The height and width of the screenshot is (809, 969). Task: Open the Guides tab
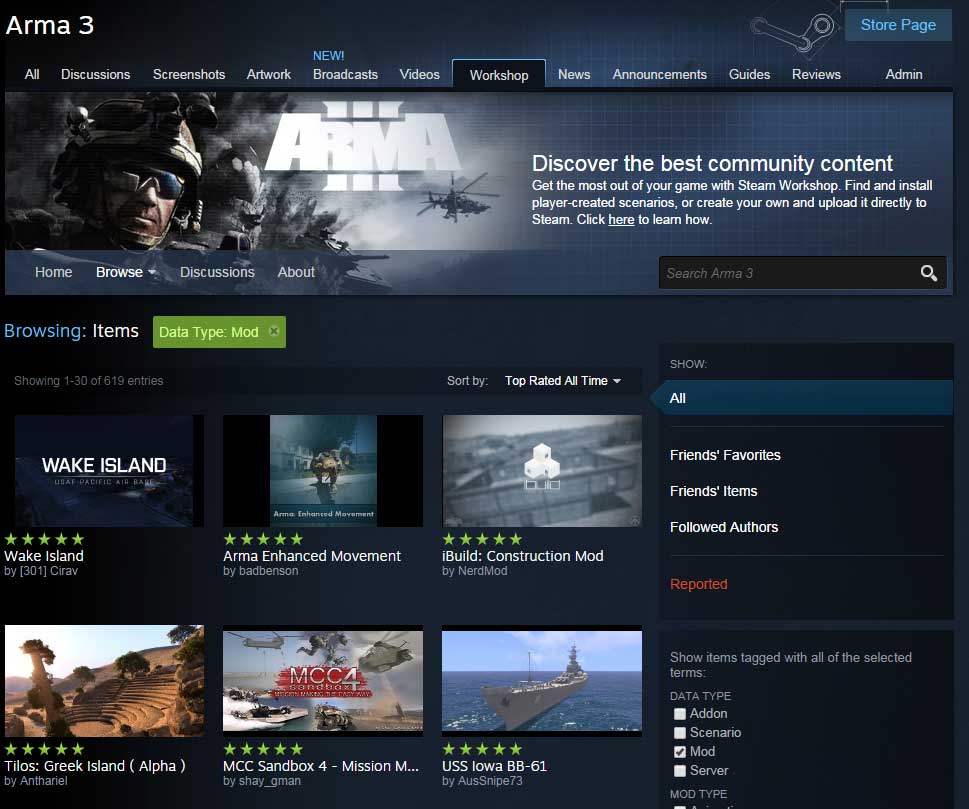point(749,74)
